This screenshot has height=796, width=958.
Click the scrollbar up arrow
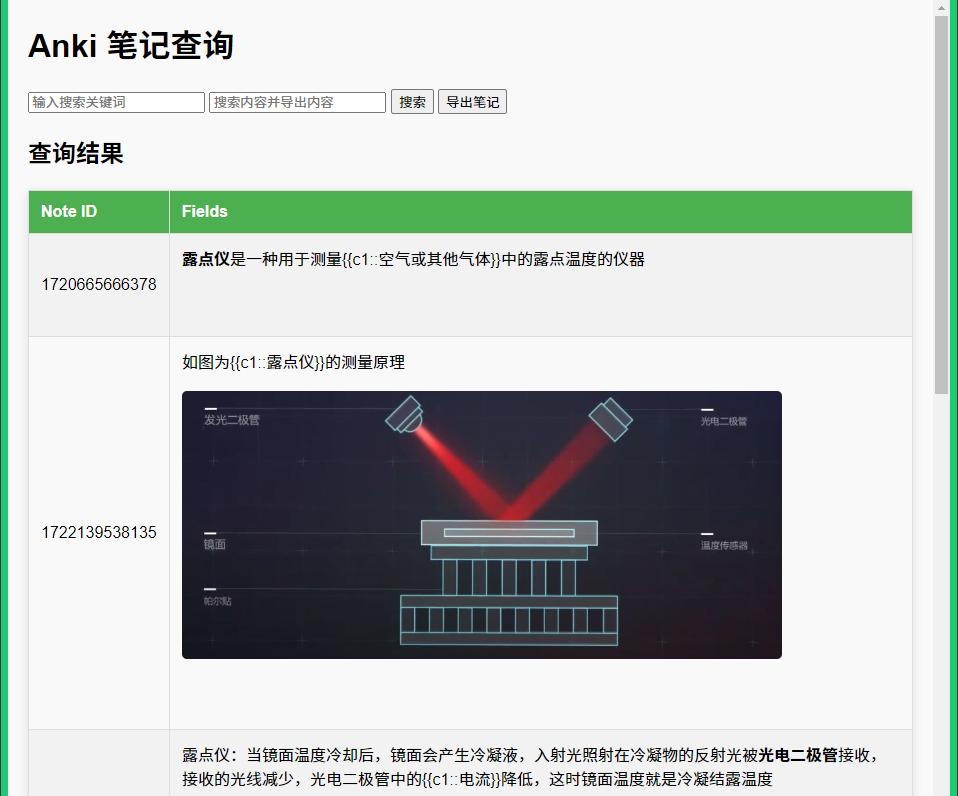point(941,8)
